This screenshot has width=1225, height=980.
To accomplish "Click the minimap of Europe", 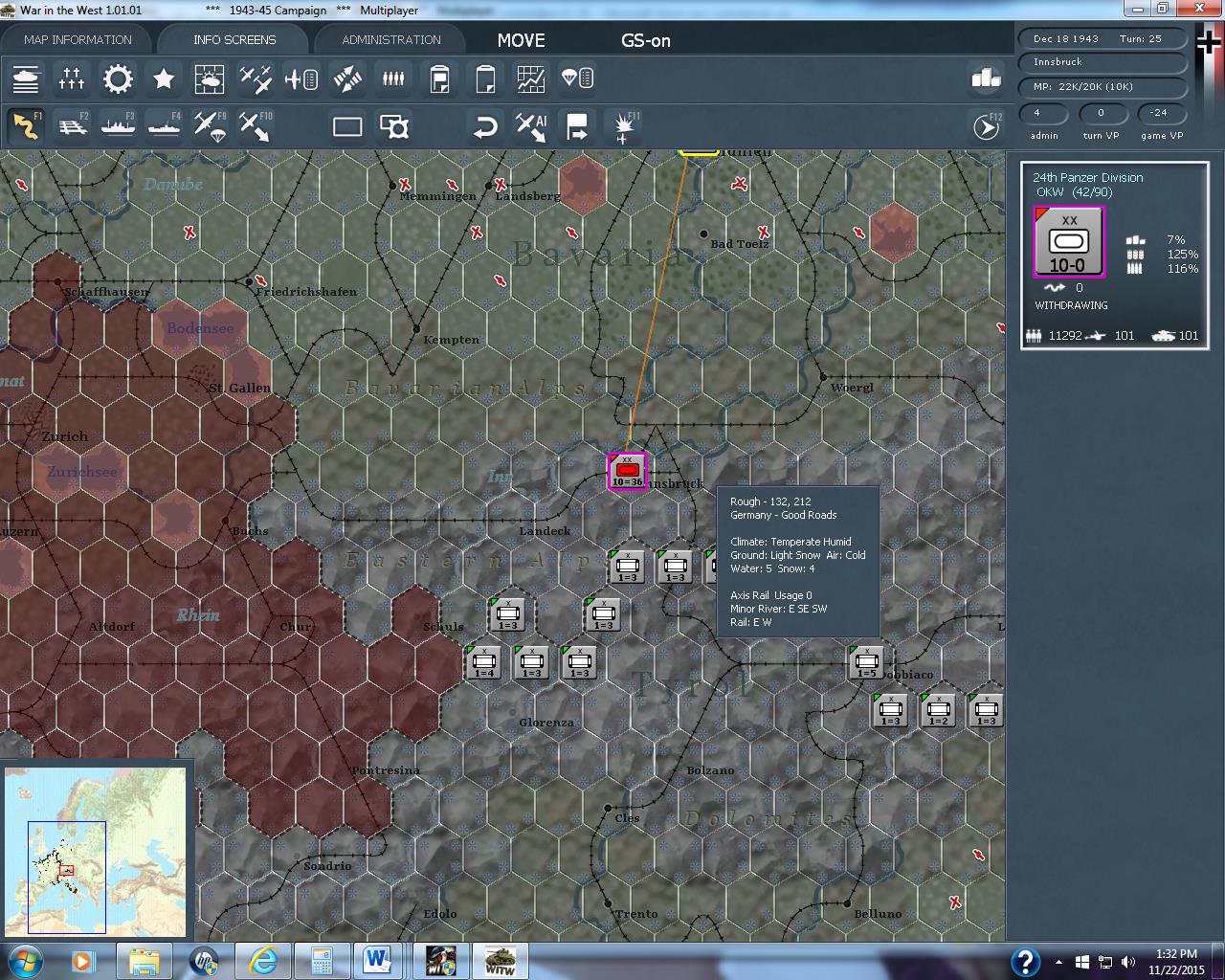I will pyautogui.click(x=96, y=852).
